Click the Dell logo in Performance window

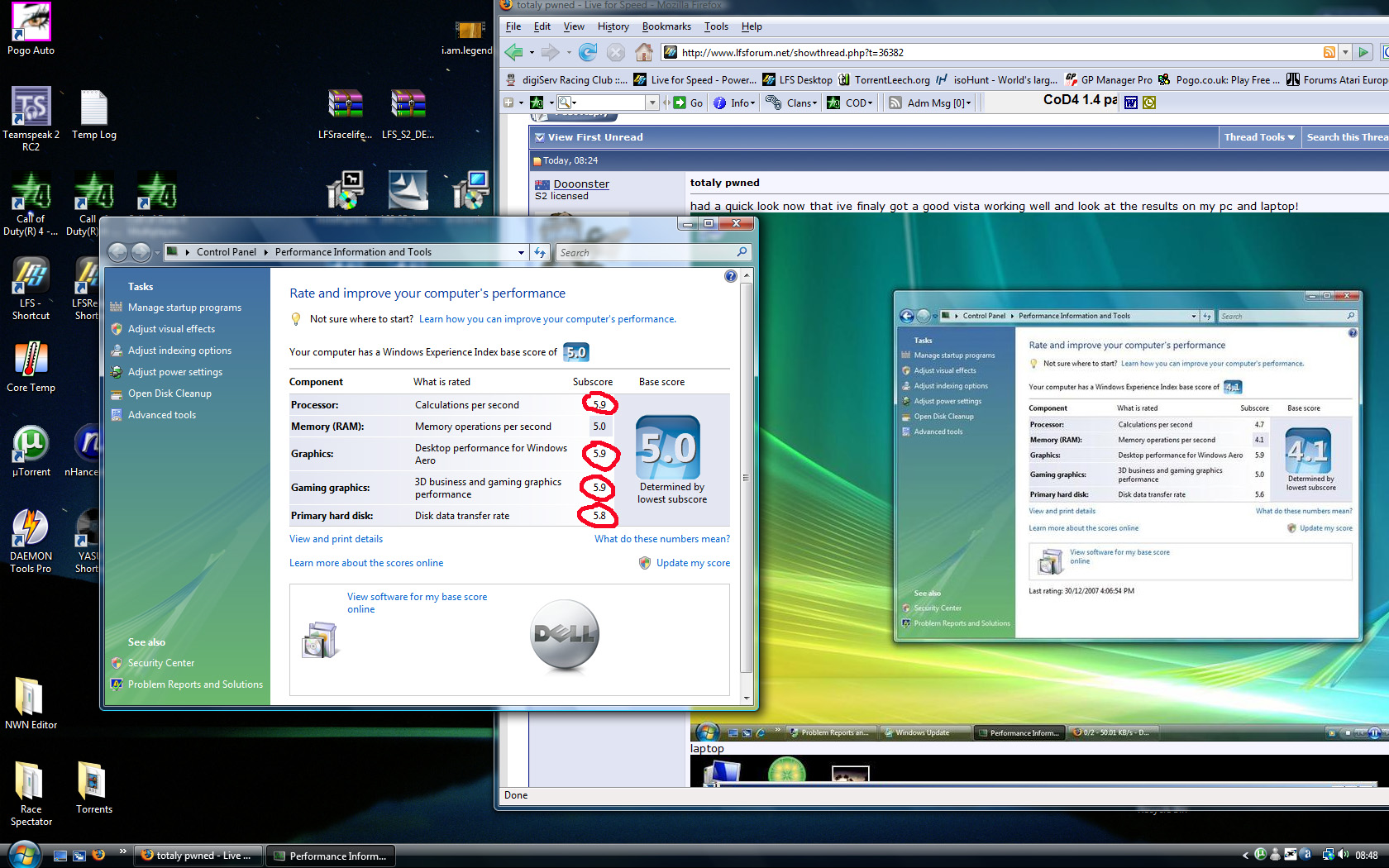click(565, 634)
